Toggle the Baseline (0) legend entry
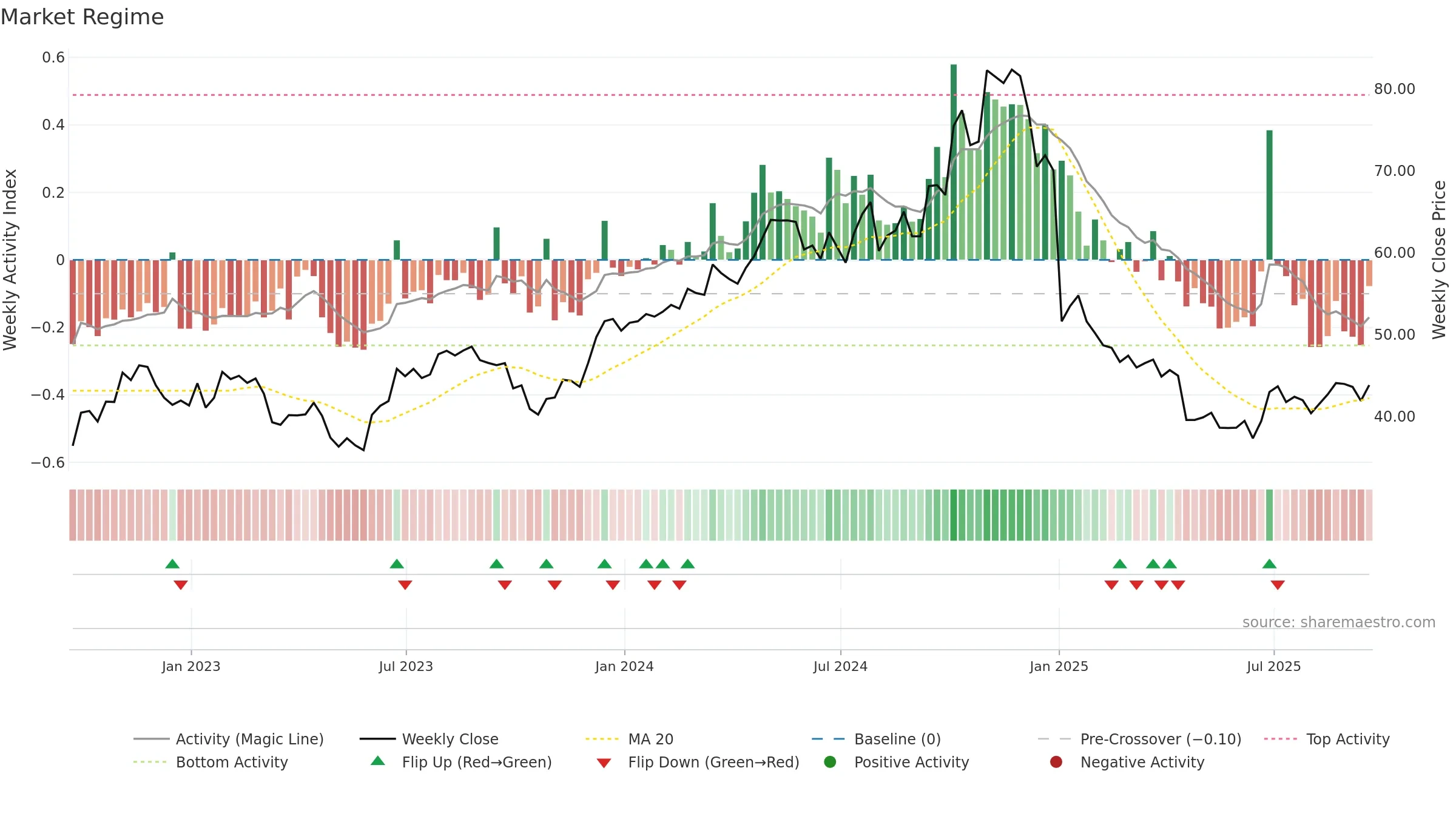The image size is (1456, 819). coord(876,739)
